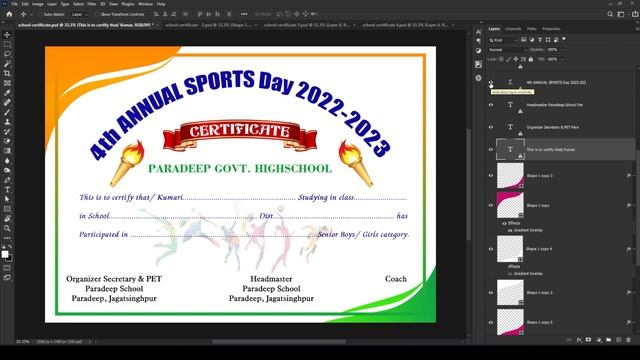Switch to the Paths panel tab
This screenshot has height=360, width=640.
[531, 29]
